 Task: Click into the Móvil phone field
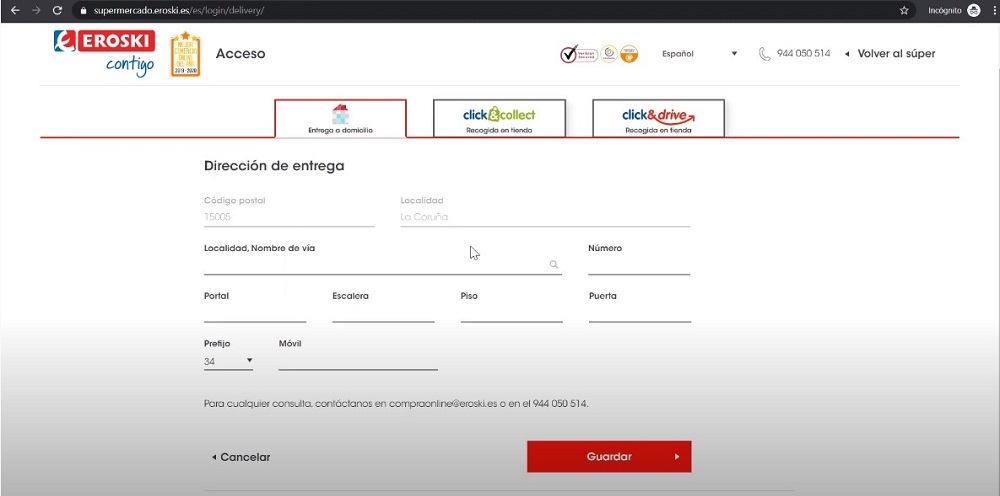tap(358, 361)
